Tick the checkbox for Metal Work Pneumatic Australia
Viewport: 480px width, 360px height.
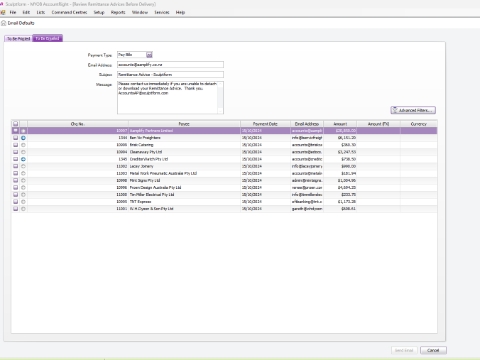click(16, 173)
